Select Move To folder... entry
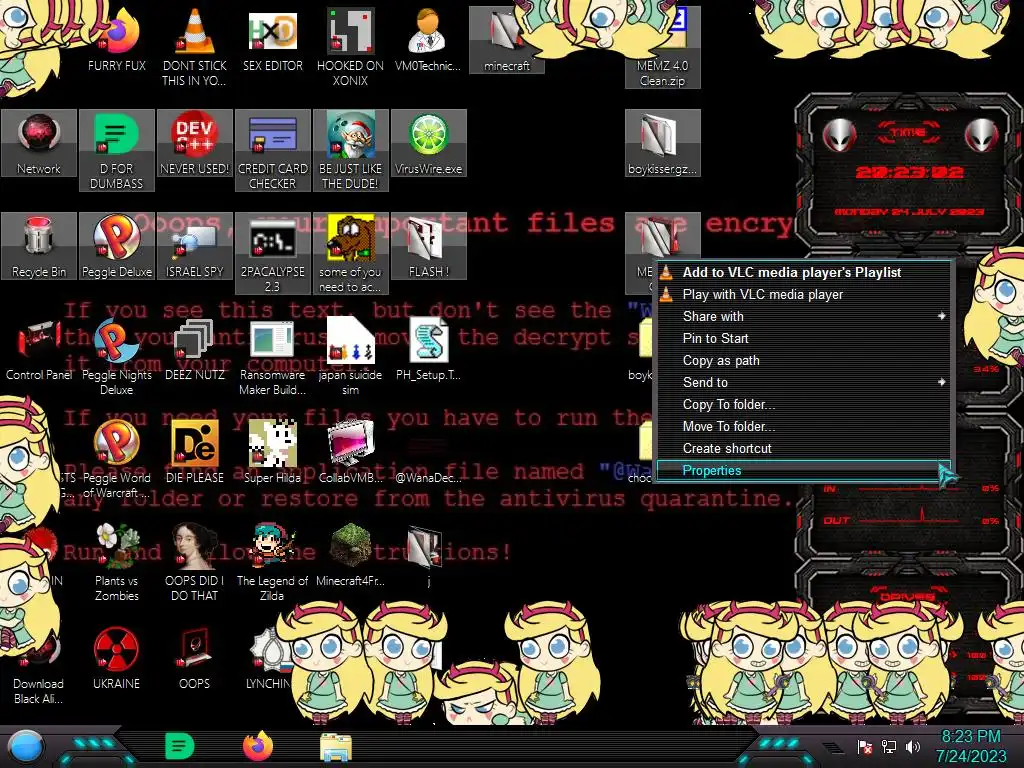This screenshot has height=768, width=1024. (x=803, y=426)
